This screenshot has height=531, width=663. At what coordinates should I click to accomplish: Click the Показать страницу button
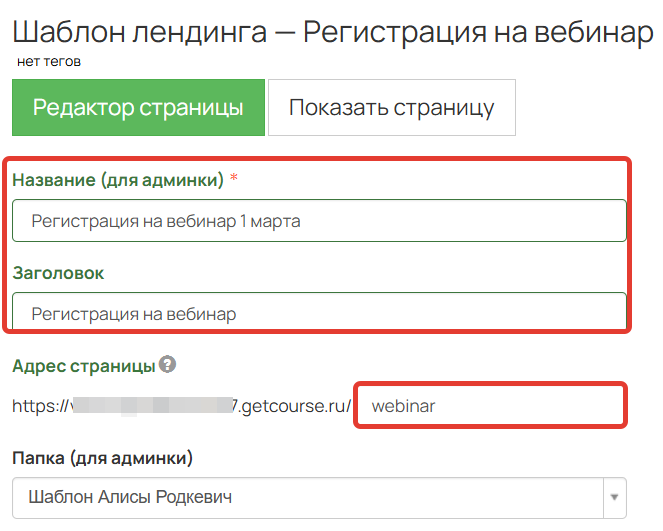coord(392,107)
